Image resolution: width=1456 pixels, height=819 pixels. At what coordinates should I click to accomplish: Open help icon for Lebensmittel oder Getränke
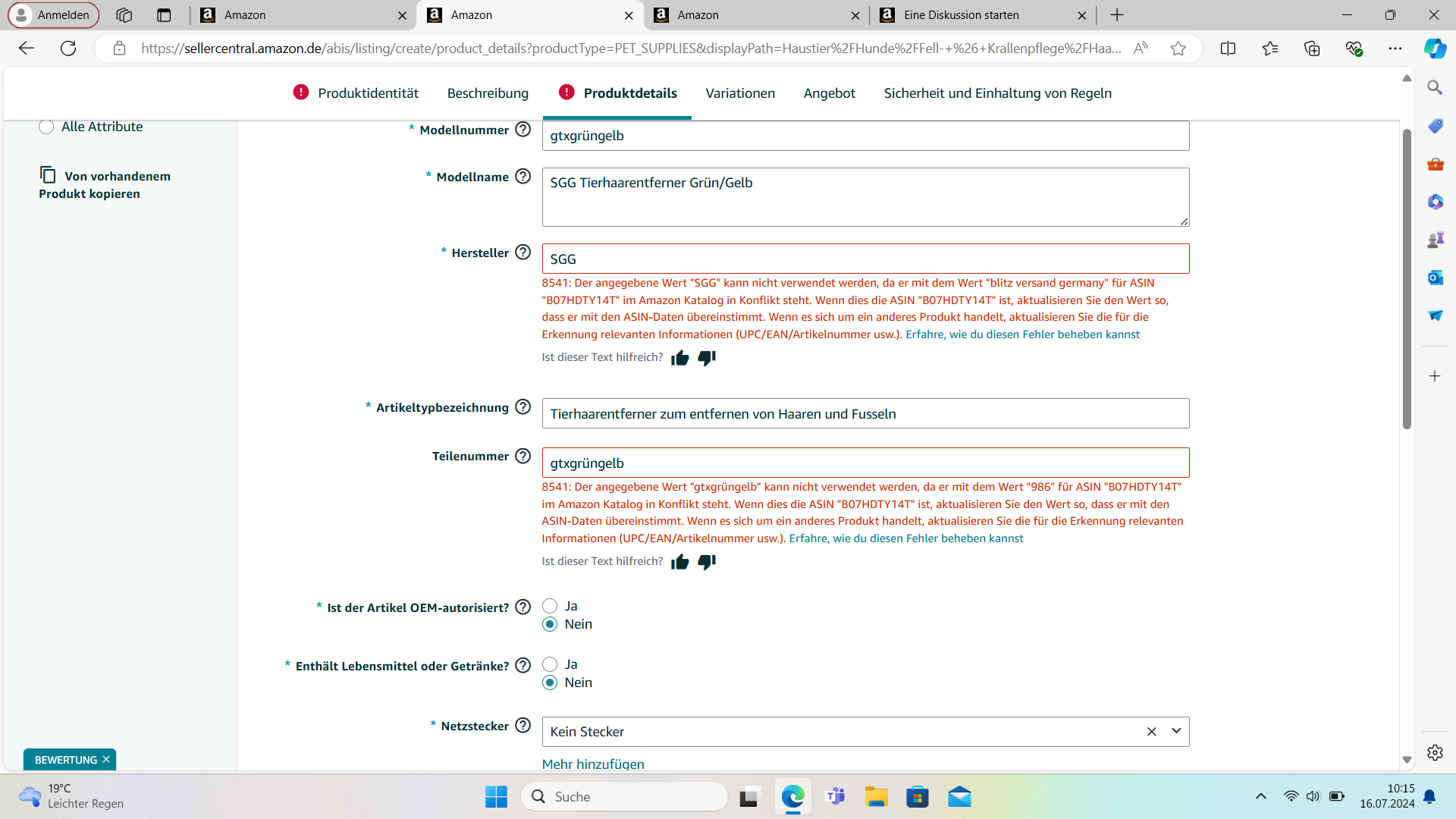click(x=522, y=666)
